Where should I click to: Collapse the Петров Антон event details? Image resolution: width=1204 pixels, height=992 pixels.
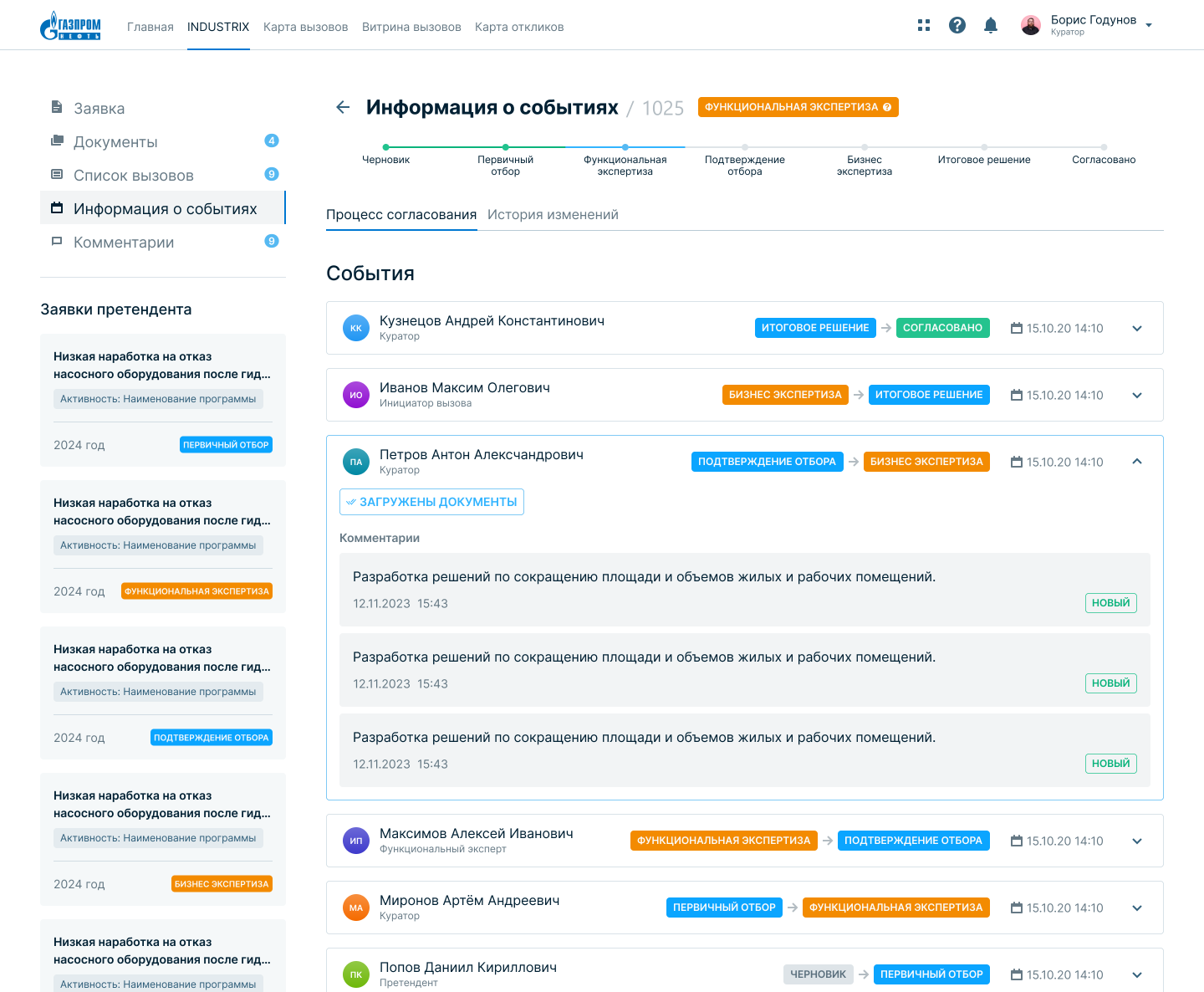click(1137, 462)
